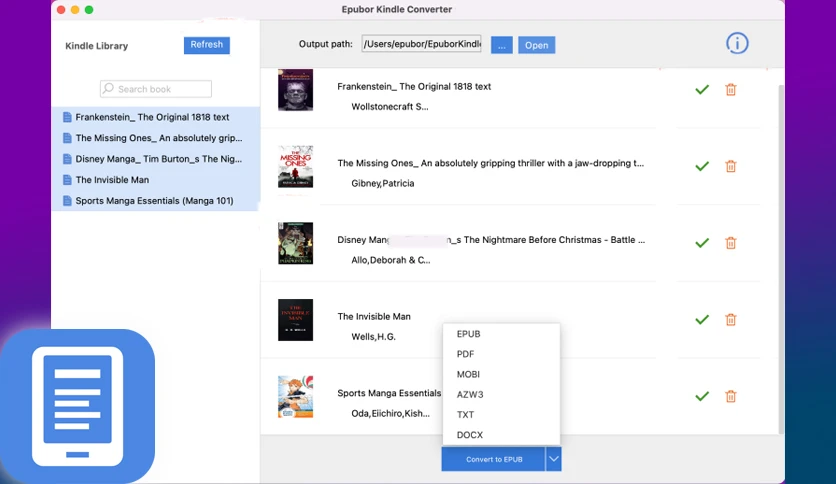Click the green zoom window button

(x=89, y=10)
